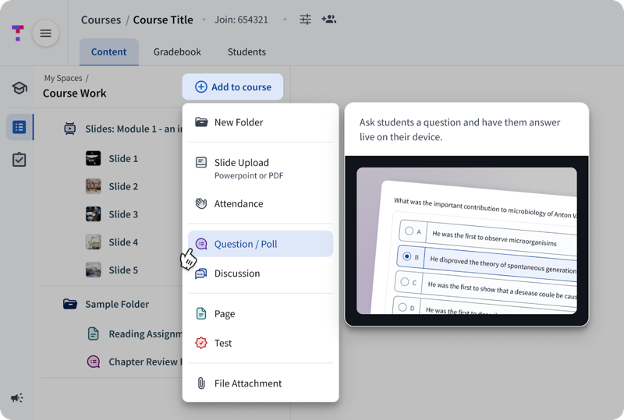
Task: Select the Chapter Review item
Action: click(135, 361)
